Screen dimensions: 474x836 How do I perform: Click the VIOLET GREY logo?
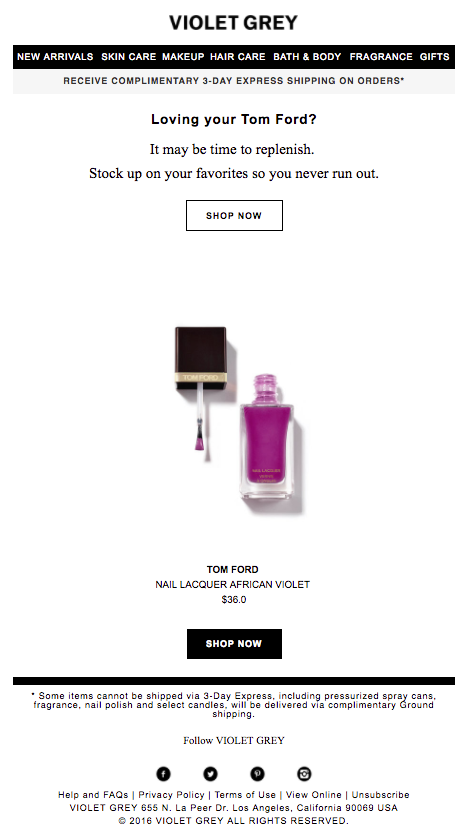(234, 23)
